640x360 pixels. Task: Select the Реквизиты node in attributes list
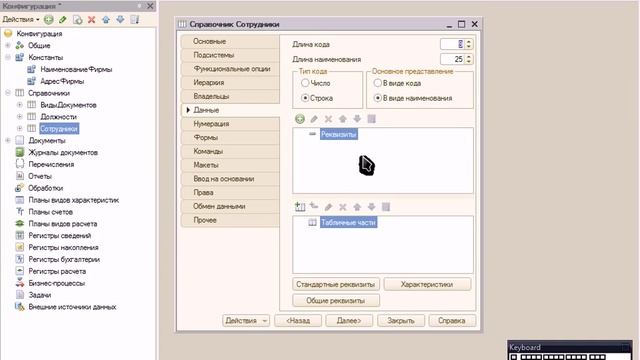tap(339, 134)
